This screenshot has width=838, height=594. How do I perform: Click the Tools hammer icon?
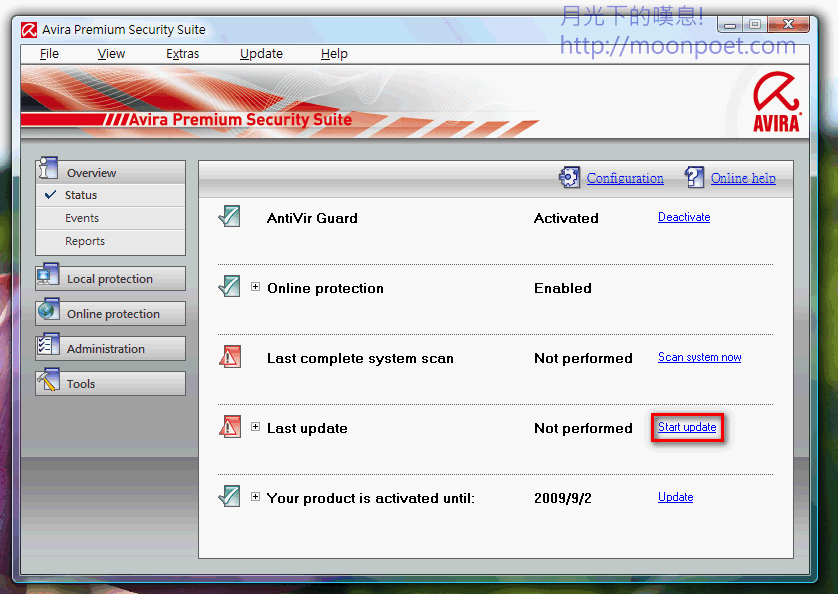[48, 382]
